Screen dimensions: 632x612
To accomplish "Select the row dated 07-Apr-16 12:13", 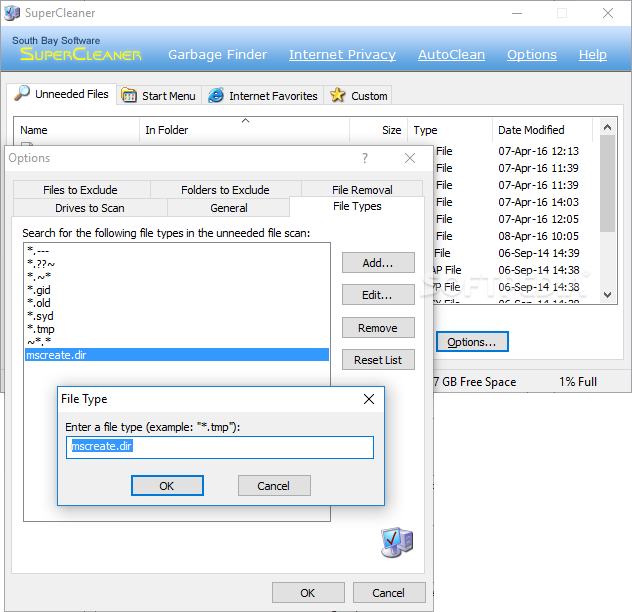I will (x=517, y=151).
